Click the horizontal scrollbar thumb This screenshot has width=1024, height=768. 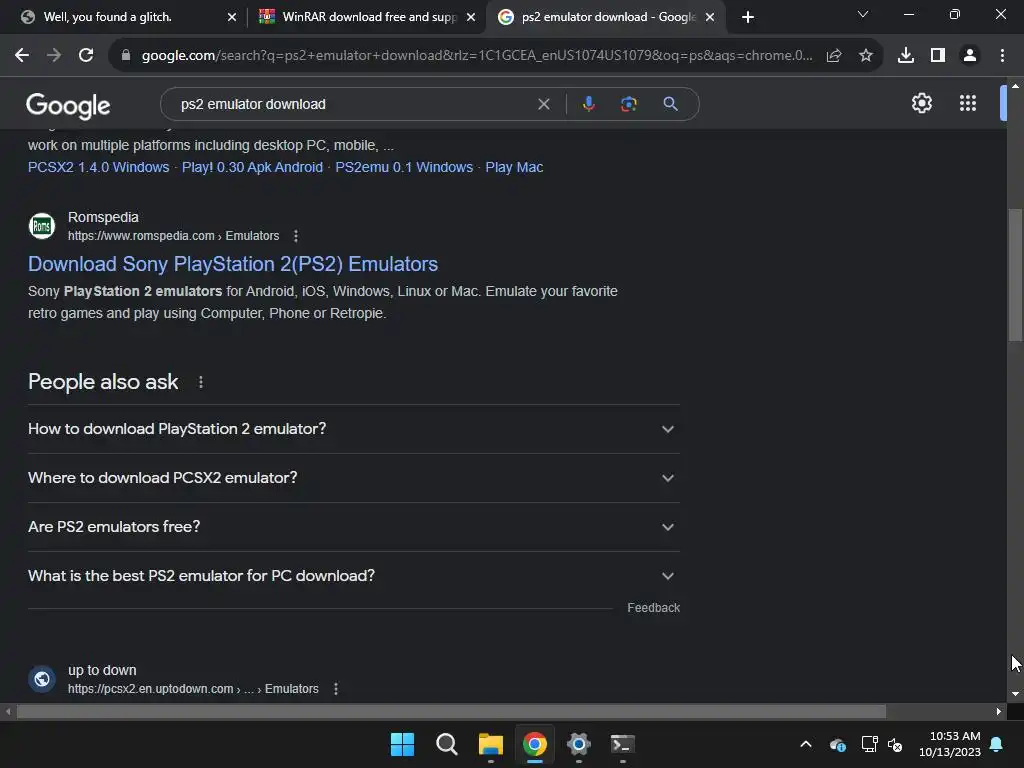pyautogui.click(x=451, y=711)
